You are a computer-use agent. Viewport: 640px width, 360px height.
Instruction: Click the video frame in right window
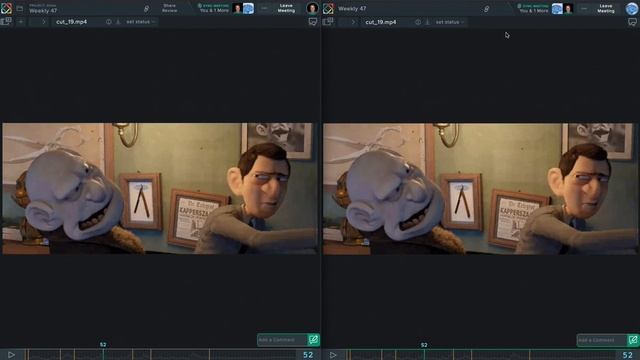481,189
